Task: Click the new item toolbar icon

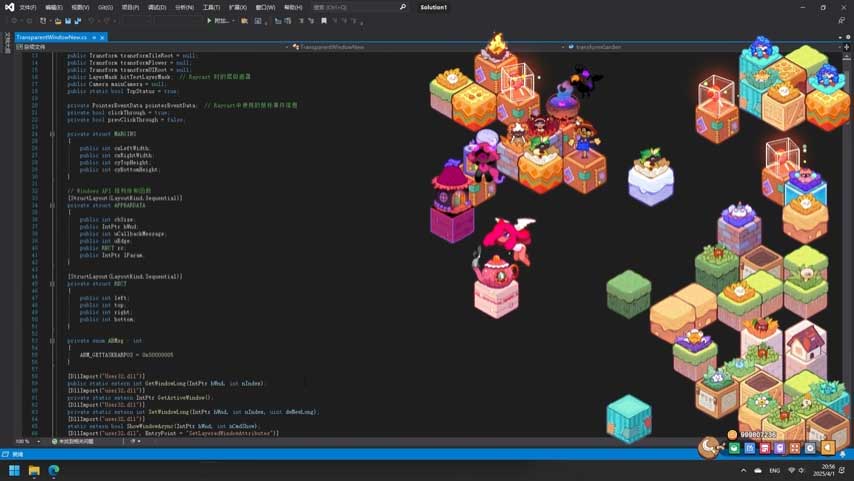Action: tap(44, 21)
